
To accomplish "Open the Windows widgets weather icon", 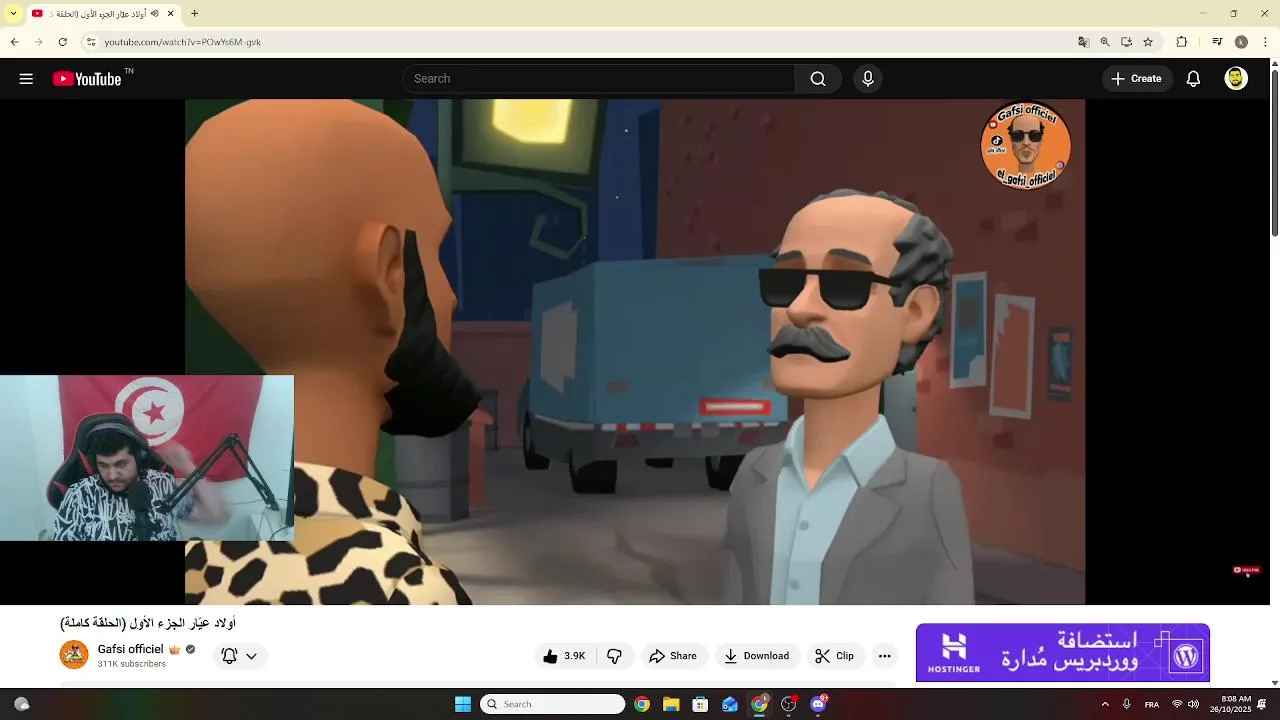I will click(21, 704).
